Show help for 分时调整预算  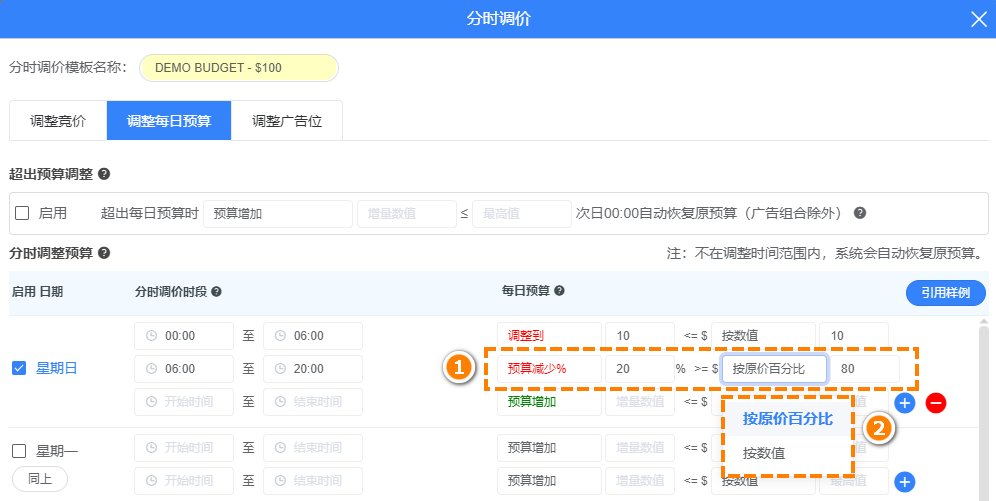[x=104, y=253]
